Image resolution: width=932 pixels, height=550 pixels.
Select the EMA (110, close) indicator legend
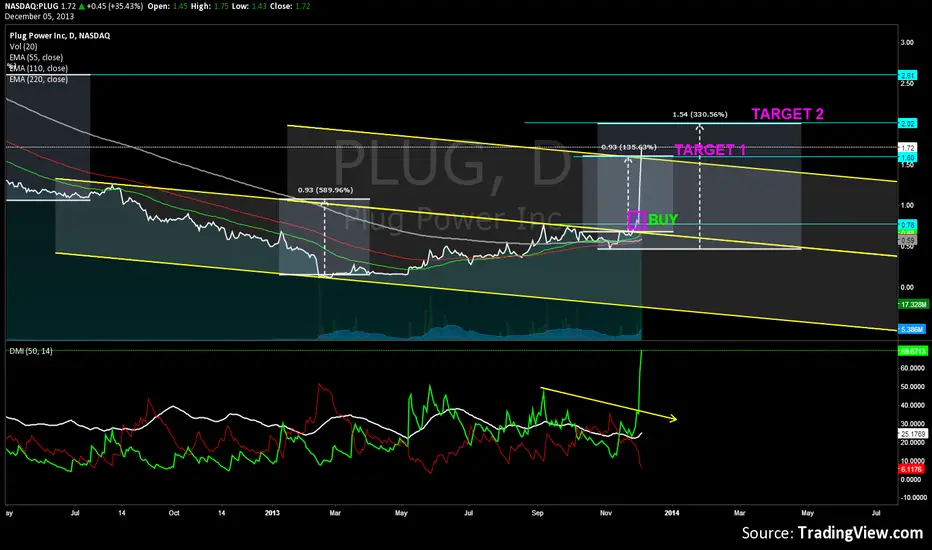[x=38, y=68]
